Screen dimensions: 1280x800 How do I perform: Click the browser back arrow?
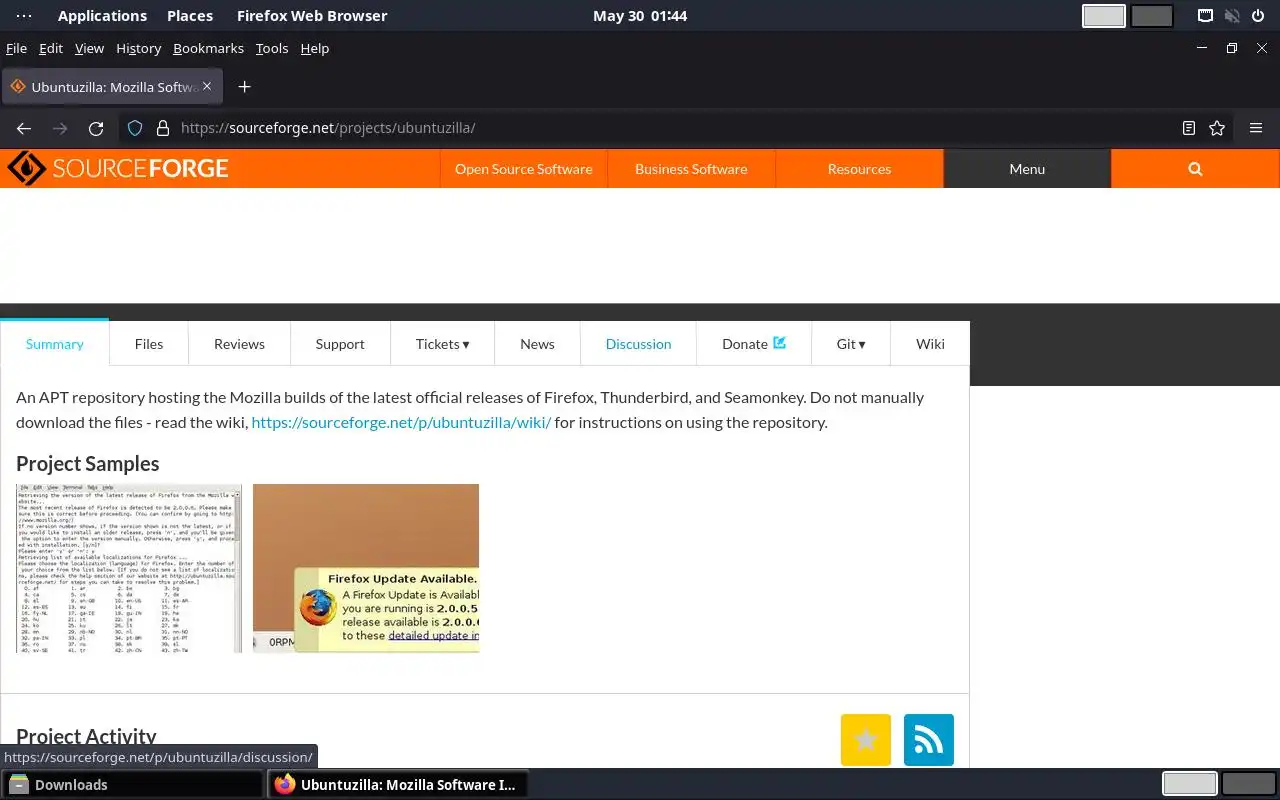(x=24, y=128)
